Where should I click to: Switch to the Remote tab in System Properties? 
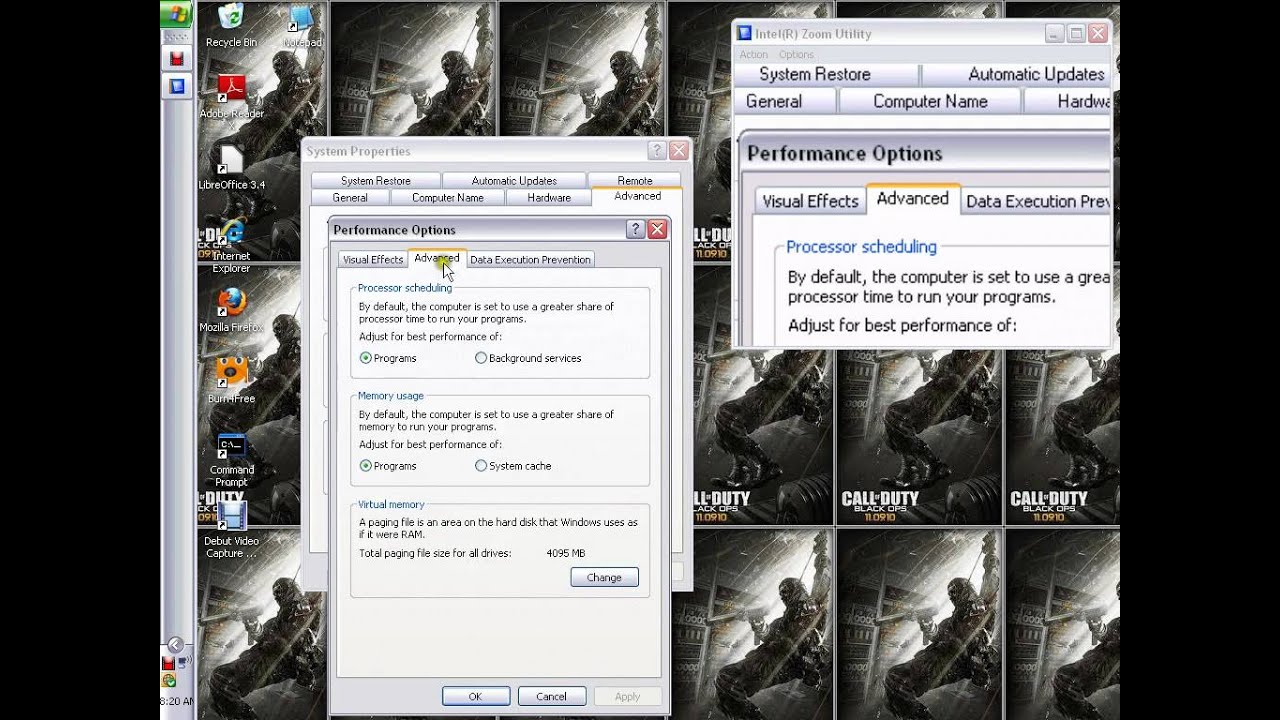coord(635,181)
